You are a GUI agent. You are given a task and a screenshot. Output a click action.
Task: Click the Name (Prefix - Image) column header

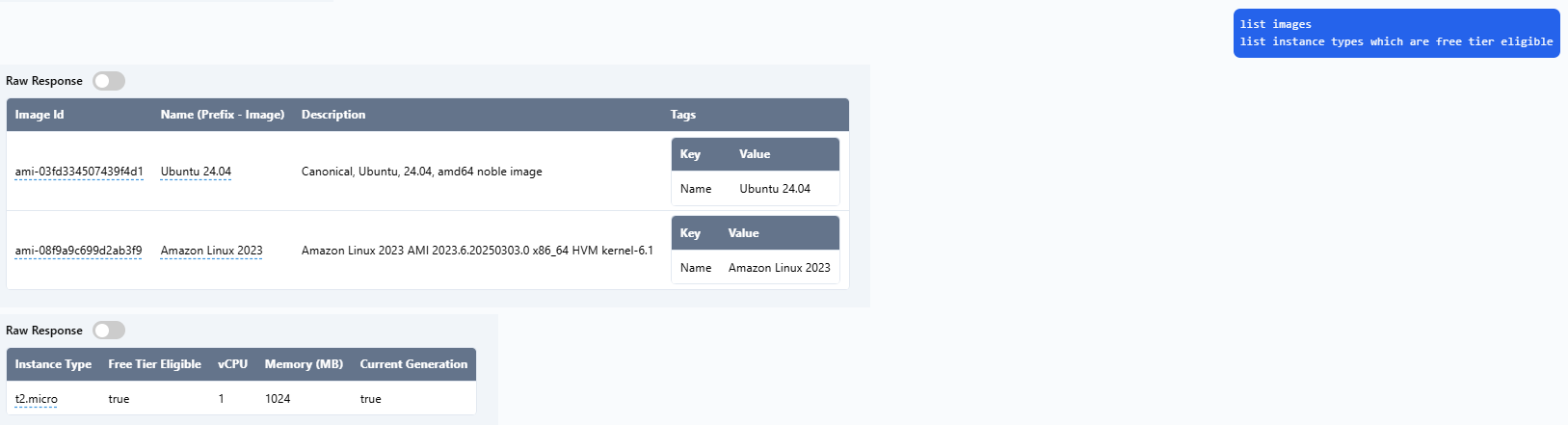(x=223, y=115)
